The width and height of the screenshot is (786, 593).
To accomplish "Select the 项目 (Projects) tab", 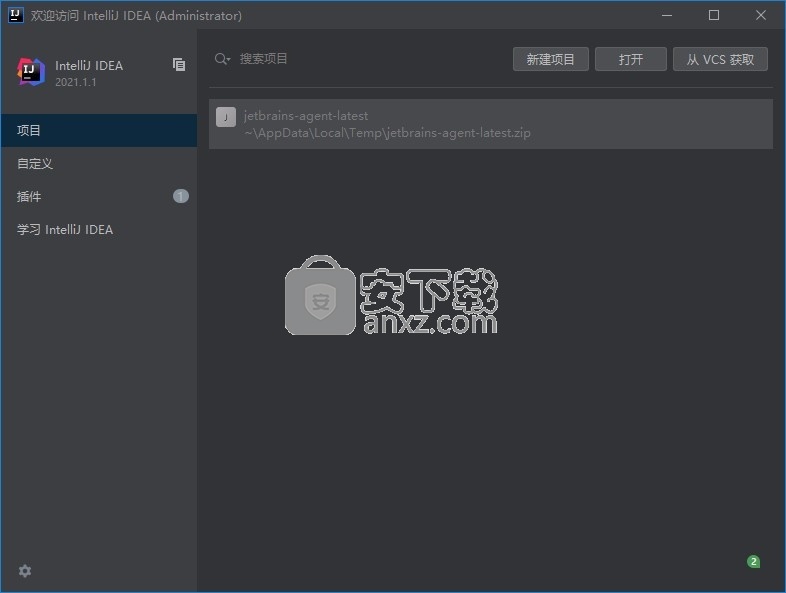I will [99, 130].
